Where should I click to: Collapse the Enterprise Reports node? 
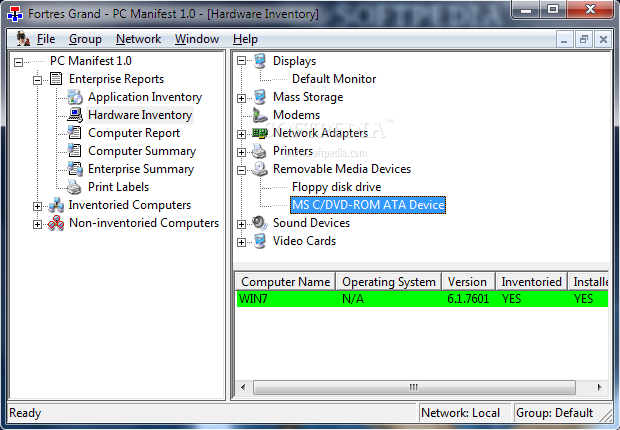[37, 80]
